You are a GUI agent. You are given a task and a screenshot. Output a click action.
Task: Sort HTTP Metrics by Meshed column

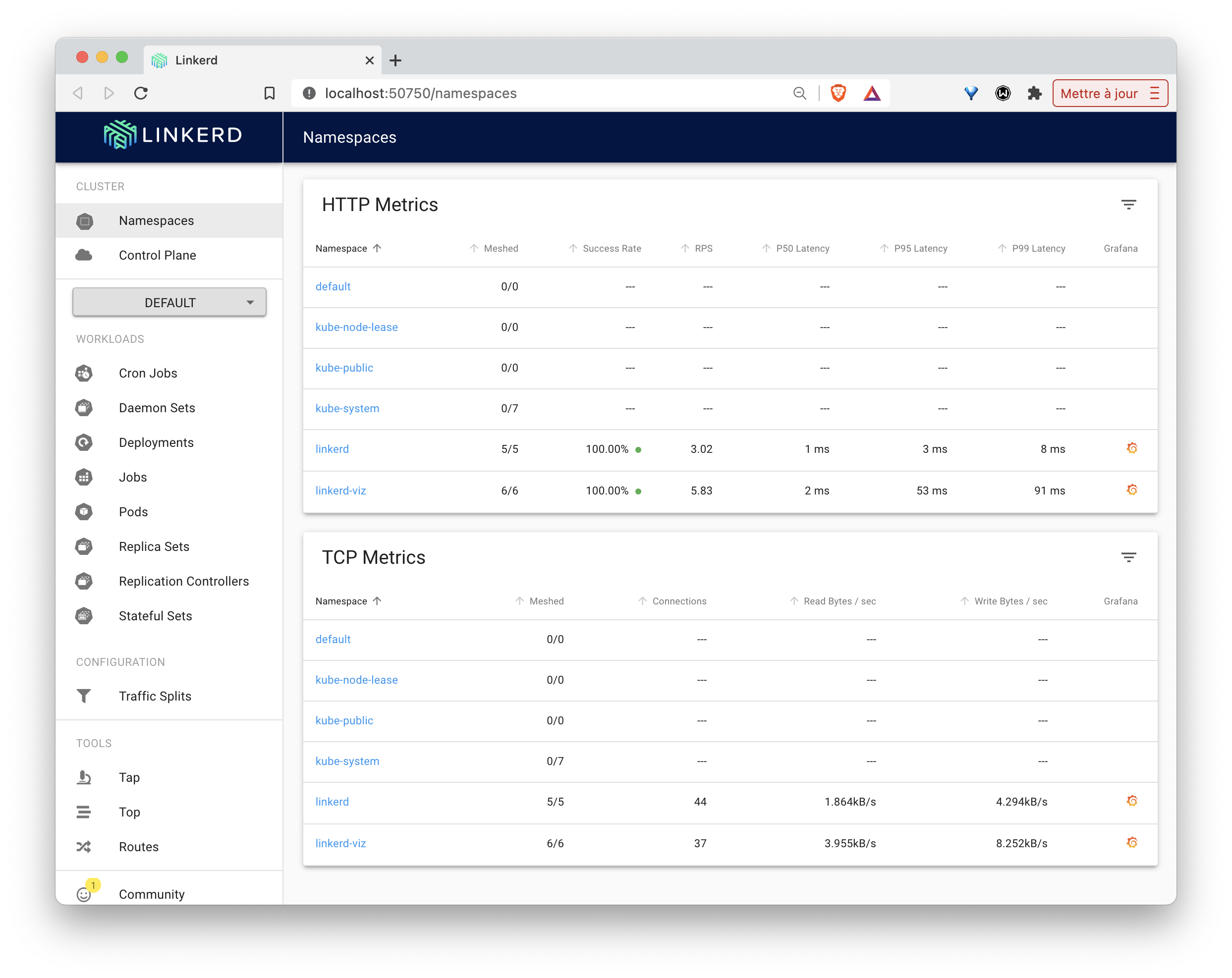pyautogui.click(x=494, y=249)
